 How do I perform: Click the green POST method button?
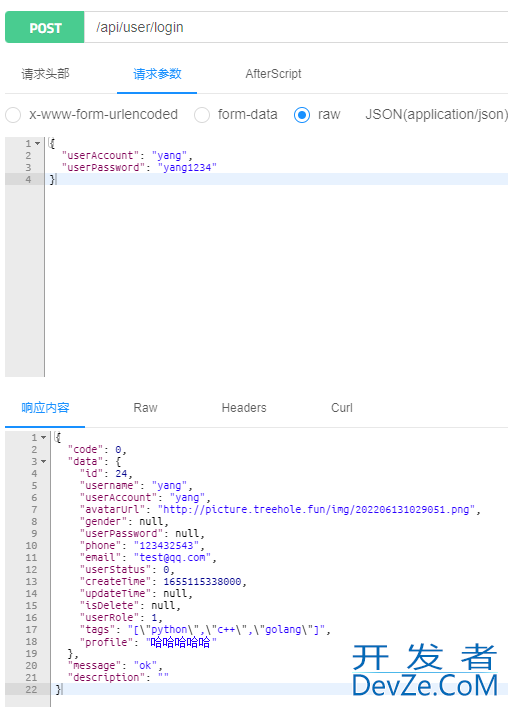(45, 28)
